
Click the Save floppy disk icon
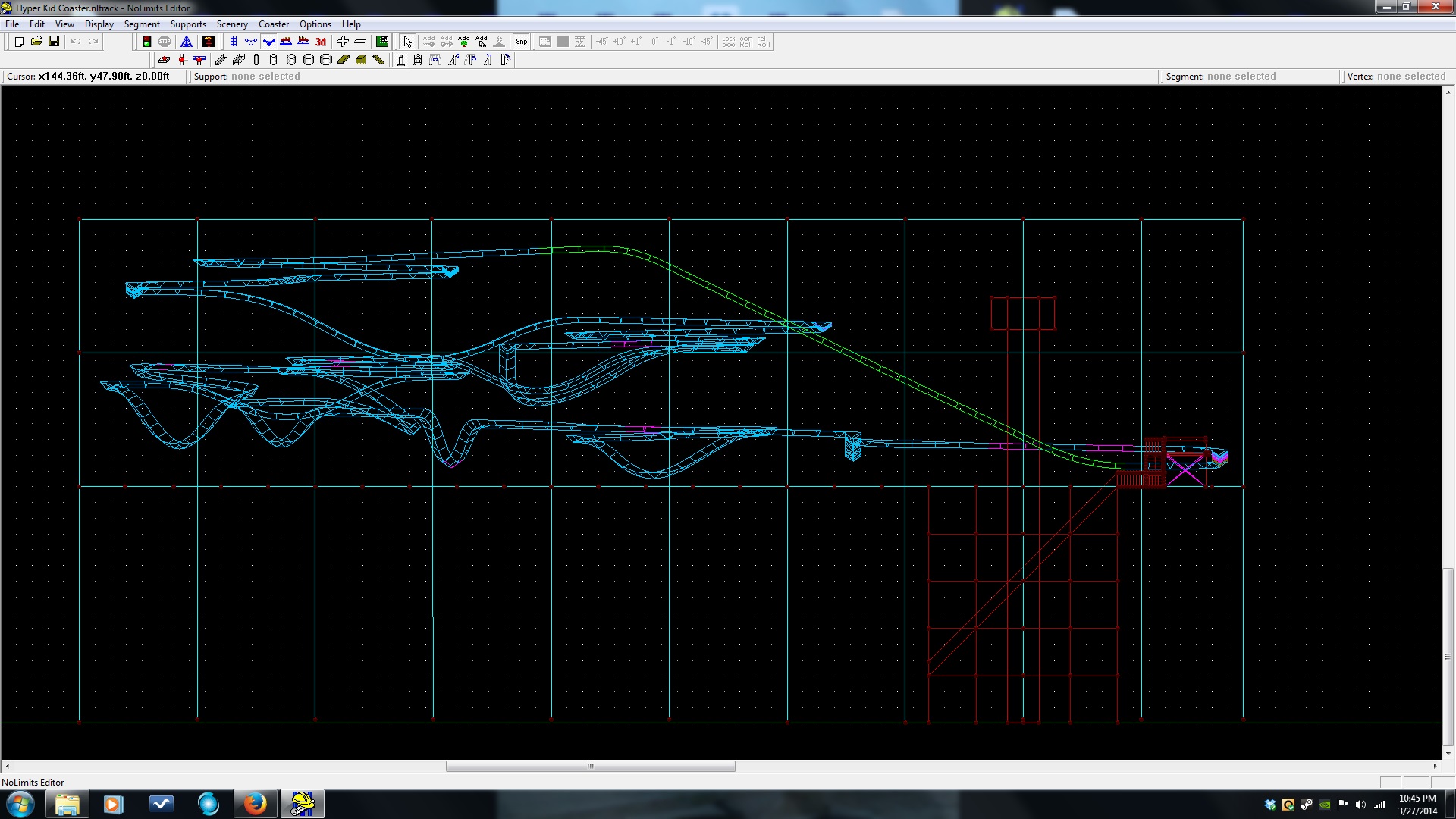(54, 42)
